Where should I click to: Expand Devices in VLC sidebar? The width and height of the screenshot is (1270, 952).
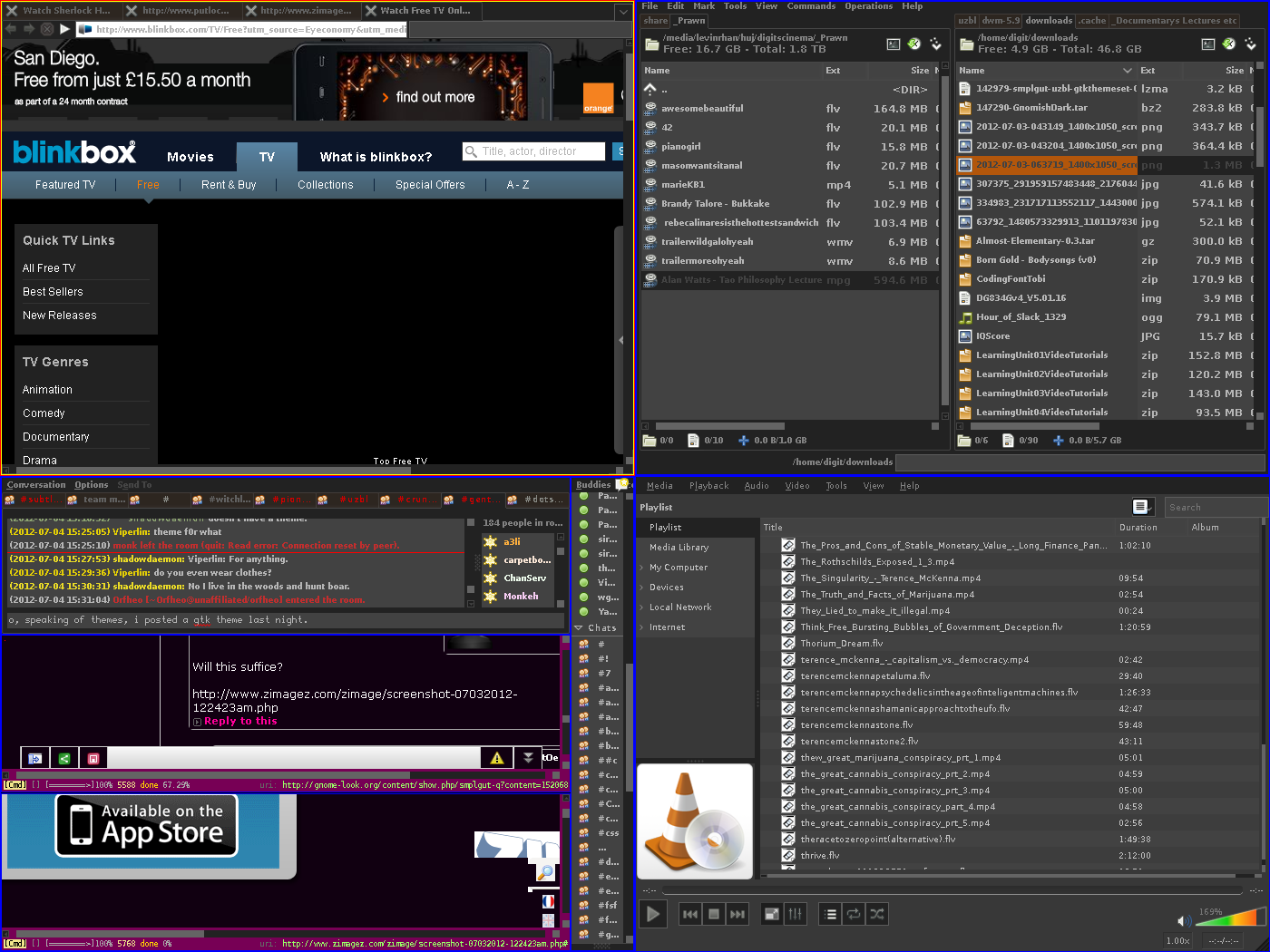[641, 588]
